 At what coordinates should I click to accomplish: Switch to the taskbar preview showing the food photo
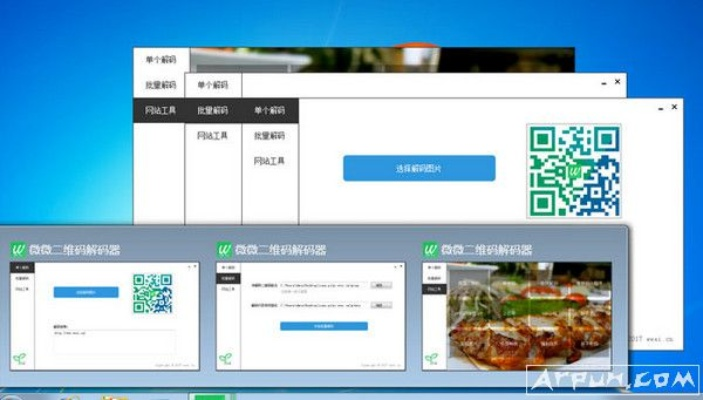[517, 316]
